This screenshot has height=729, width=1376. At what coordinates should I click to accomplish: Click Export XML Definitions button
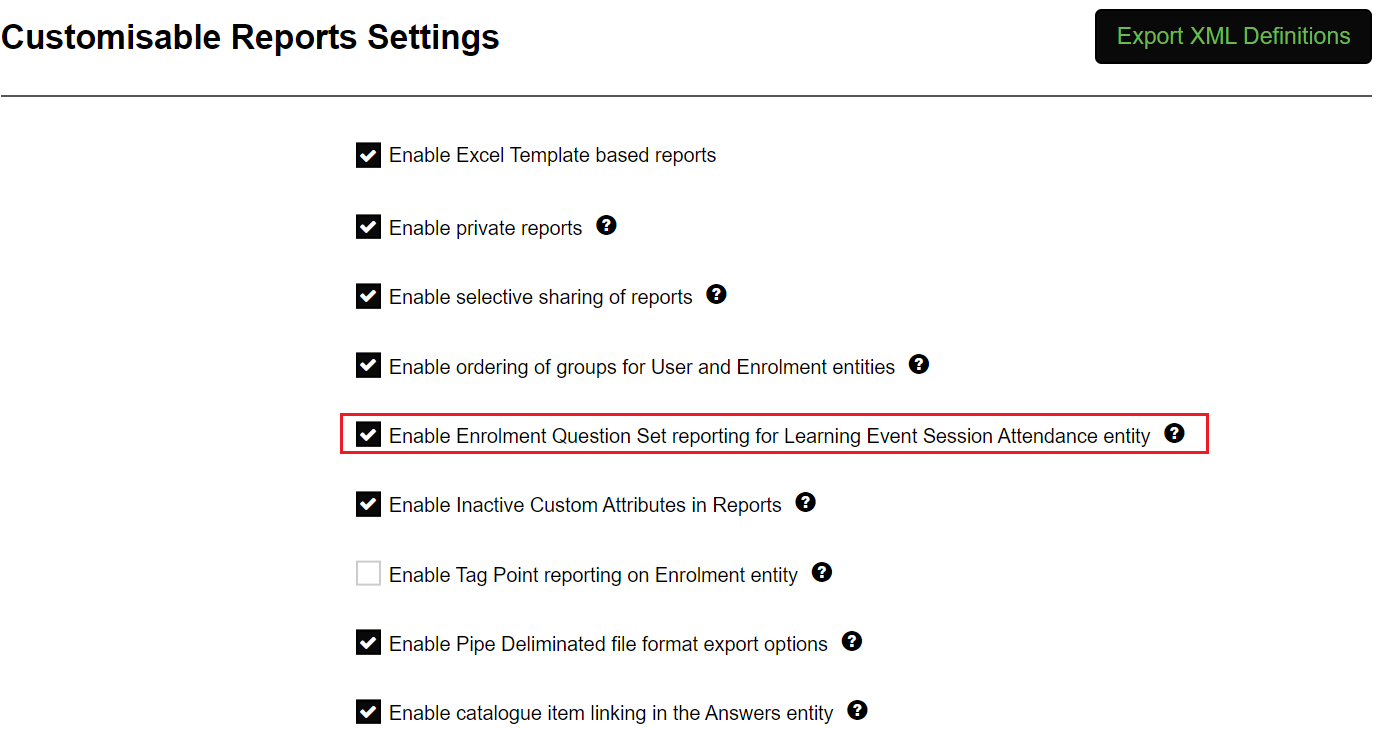[1233, 37]
